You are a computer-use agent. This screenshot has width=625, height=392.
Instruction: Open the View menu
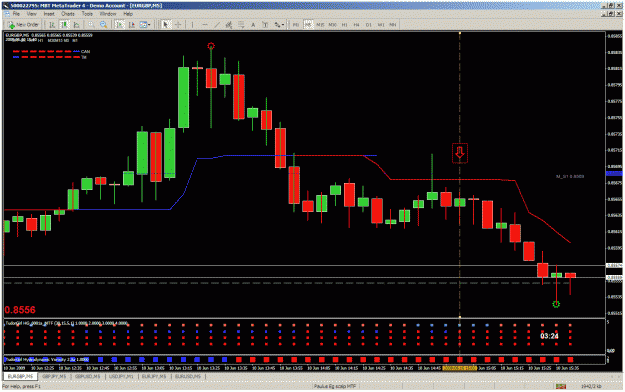point(31,14)
